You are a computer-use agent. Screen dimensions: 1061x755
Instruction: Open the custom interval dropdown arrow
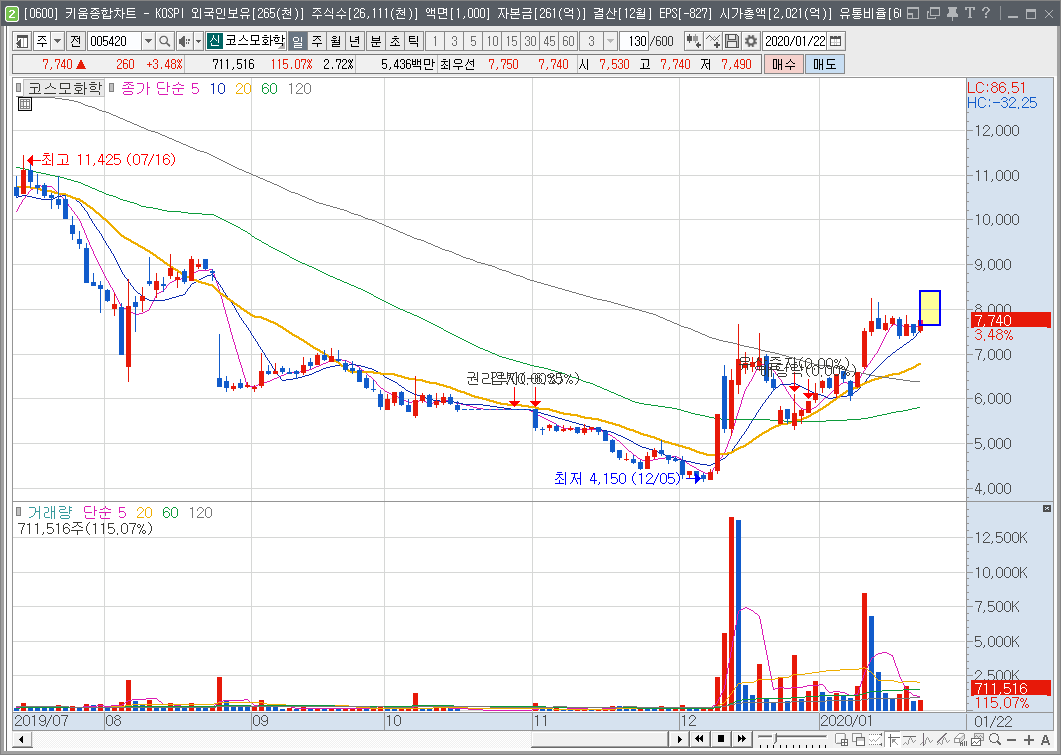coord(610,41)
